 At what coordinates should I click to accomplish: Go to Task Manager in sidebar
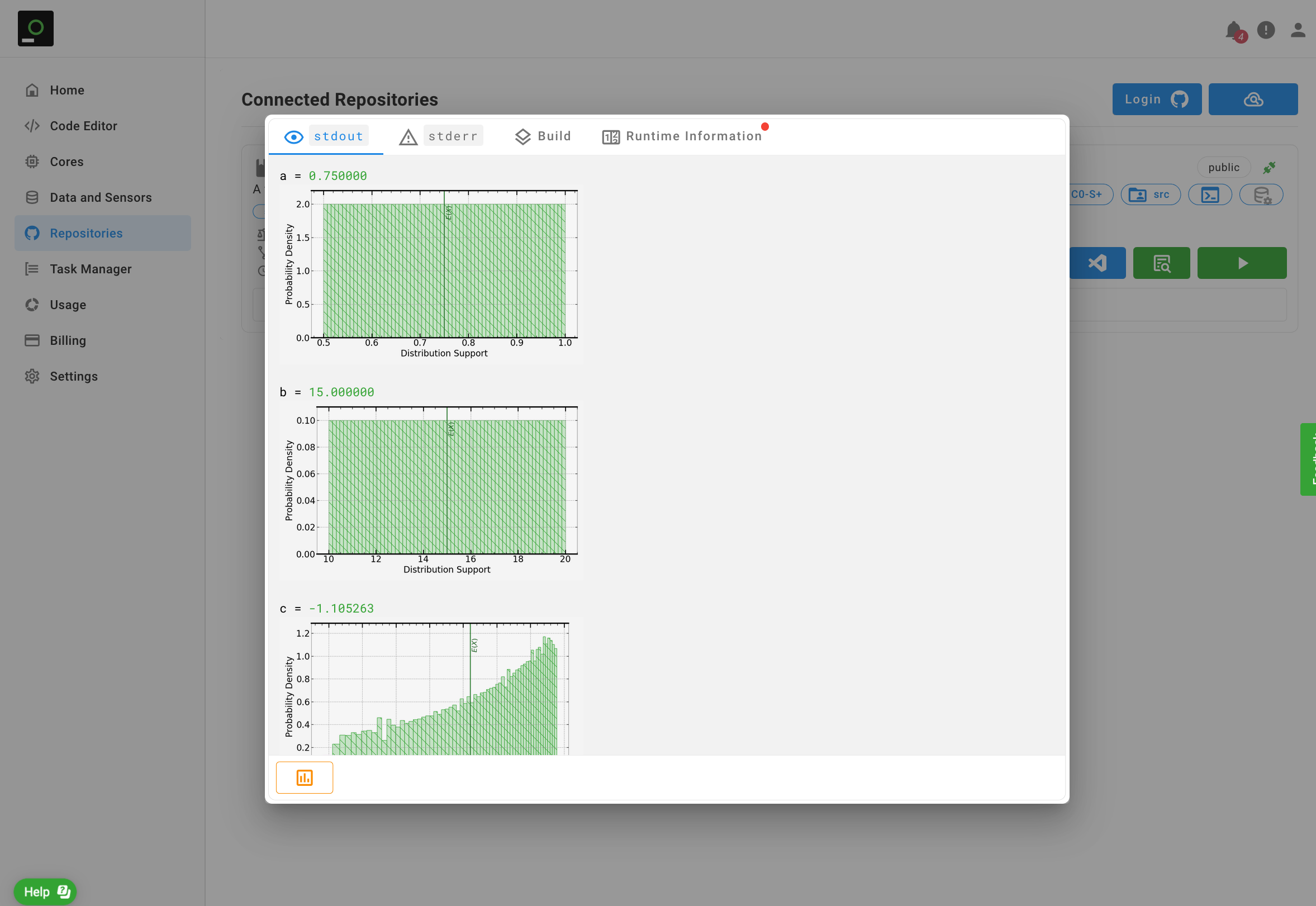90,269
